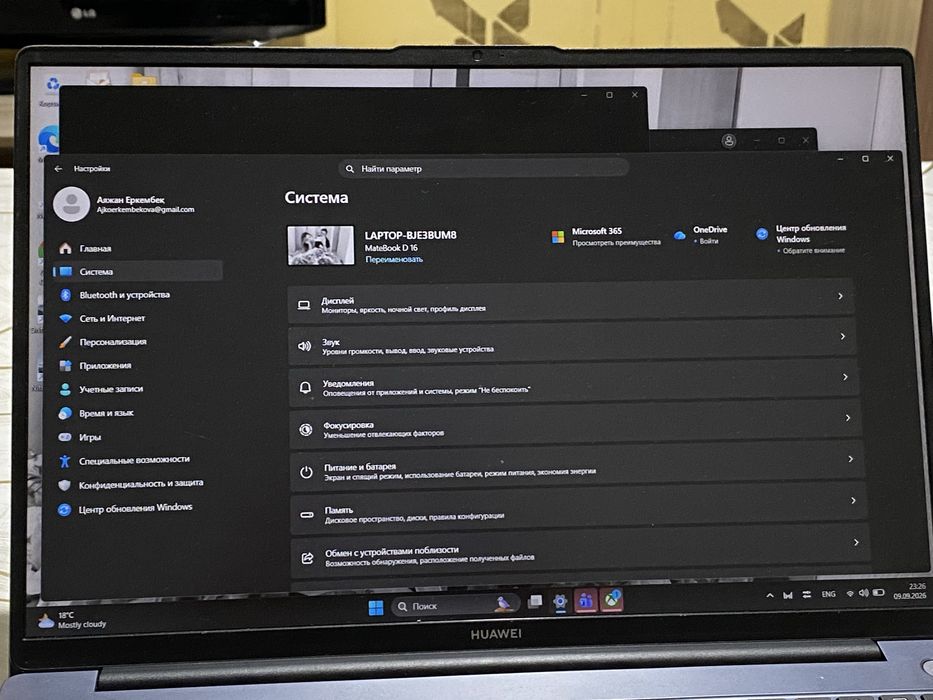
Task: Click the Центр обновления Windows sidebar icon
Action: [64, 510]
